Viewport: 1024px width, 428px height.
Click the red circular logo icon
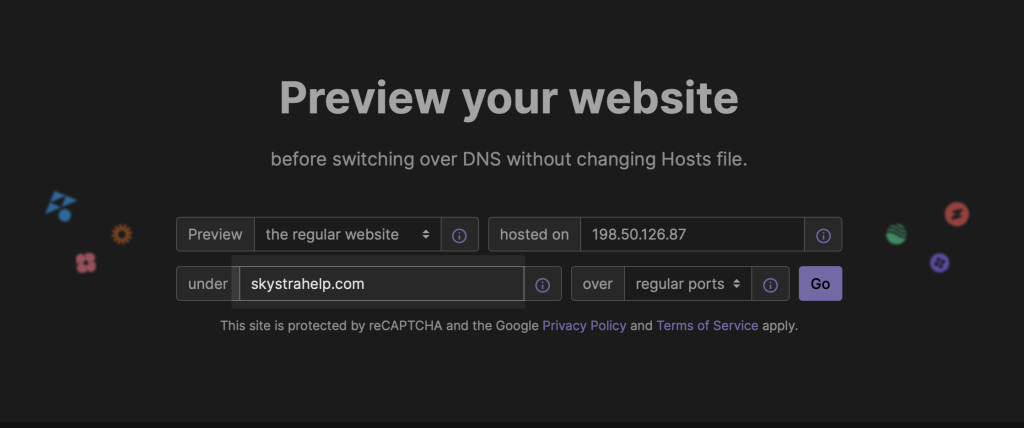[x=957, y=214]
